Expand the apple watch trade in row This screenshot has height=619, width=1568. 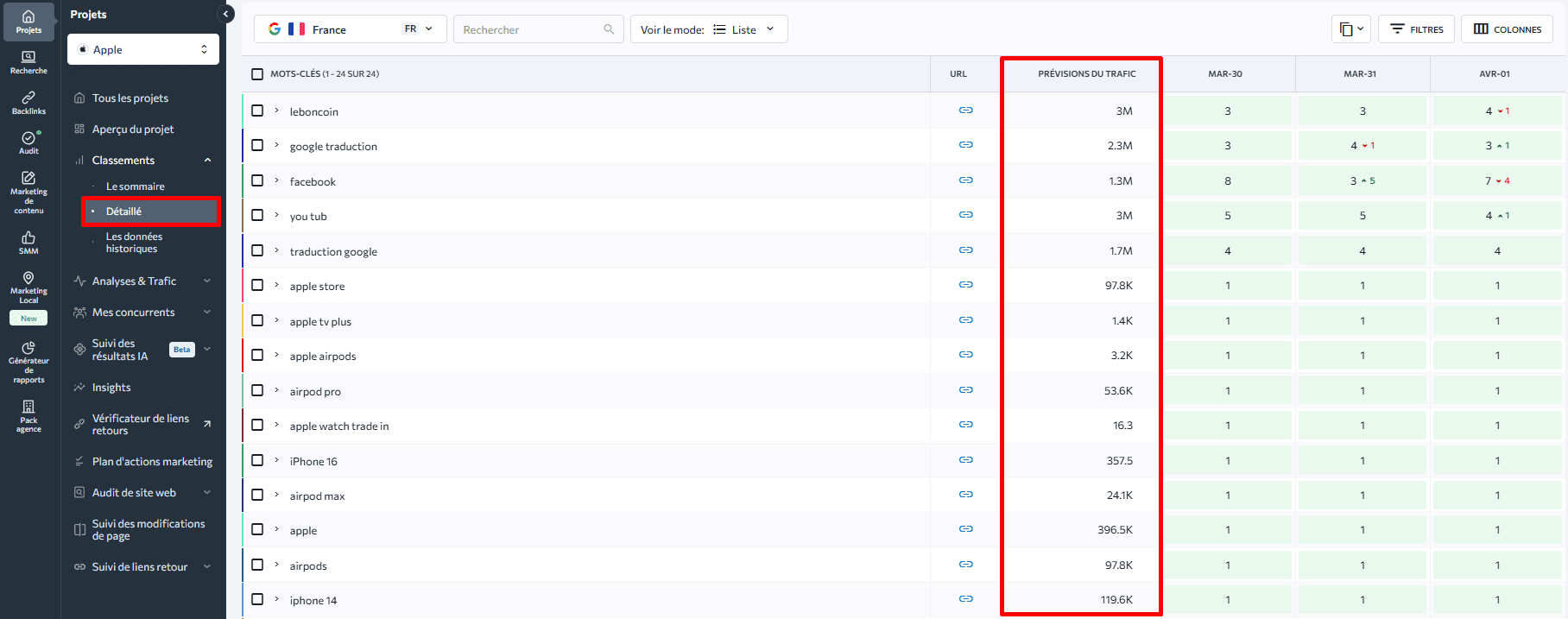coord(277,425)
